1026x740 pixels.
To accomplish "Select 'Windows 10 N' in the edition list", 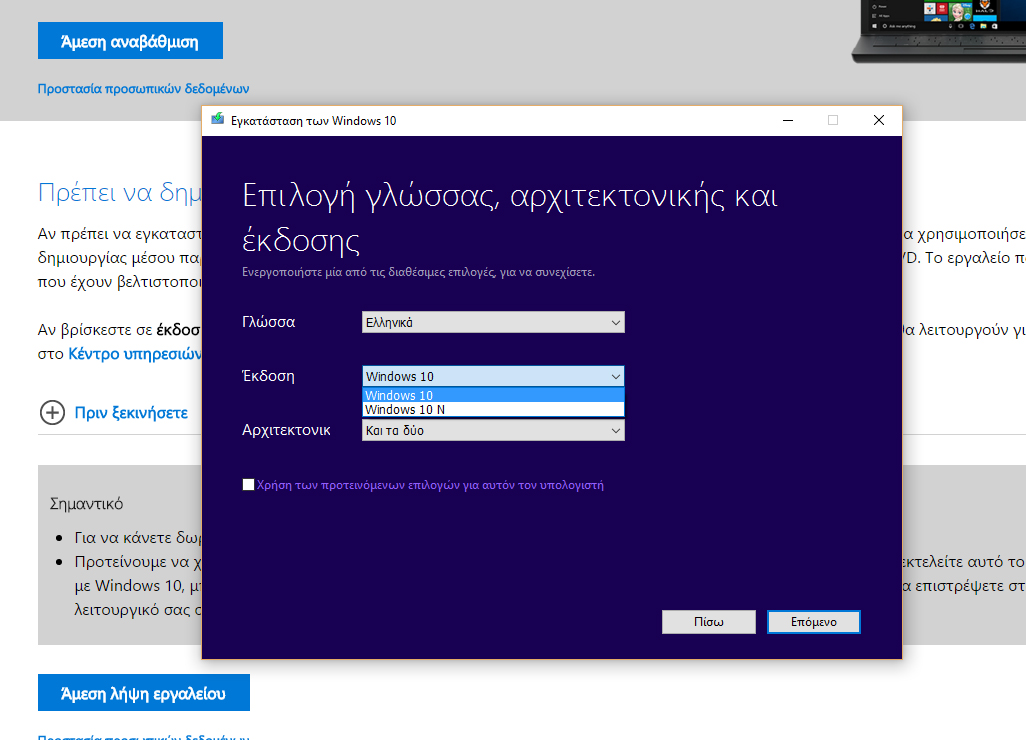I will 493,410.
